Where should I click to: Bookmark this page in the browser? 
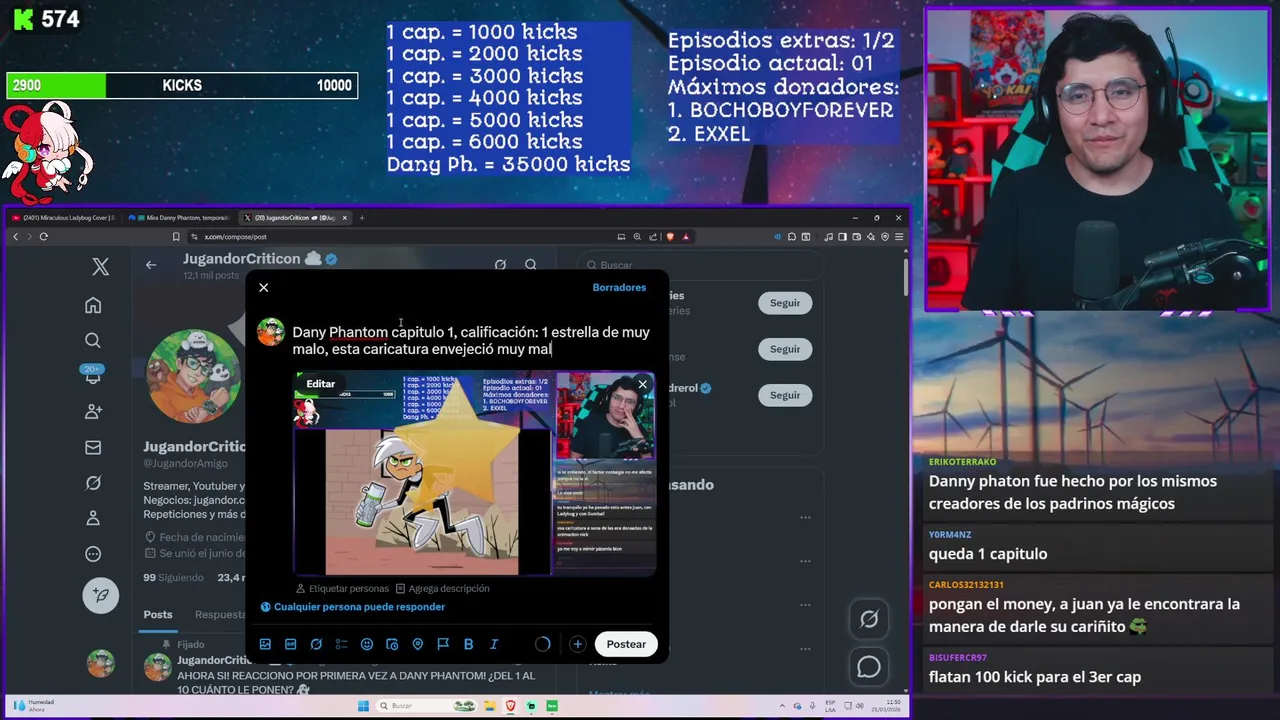tap(176, 237)
